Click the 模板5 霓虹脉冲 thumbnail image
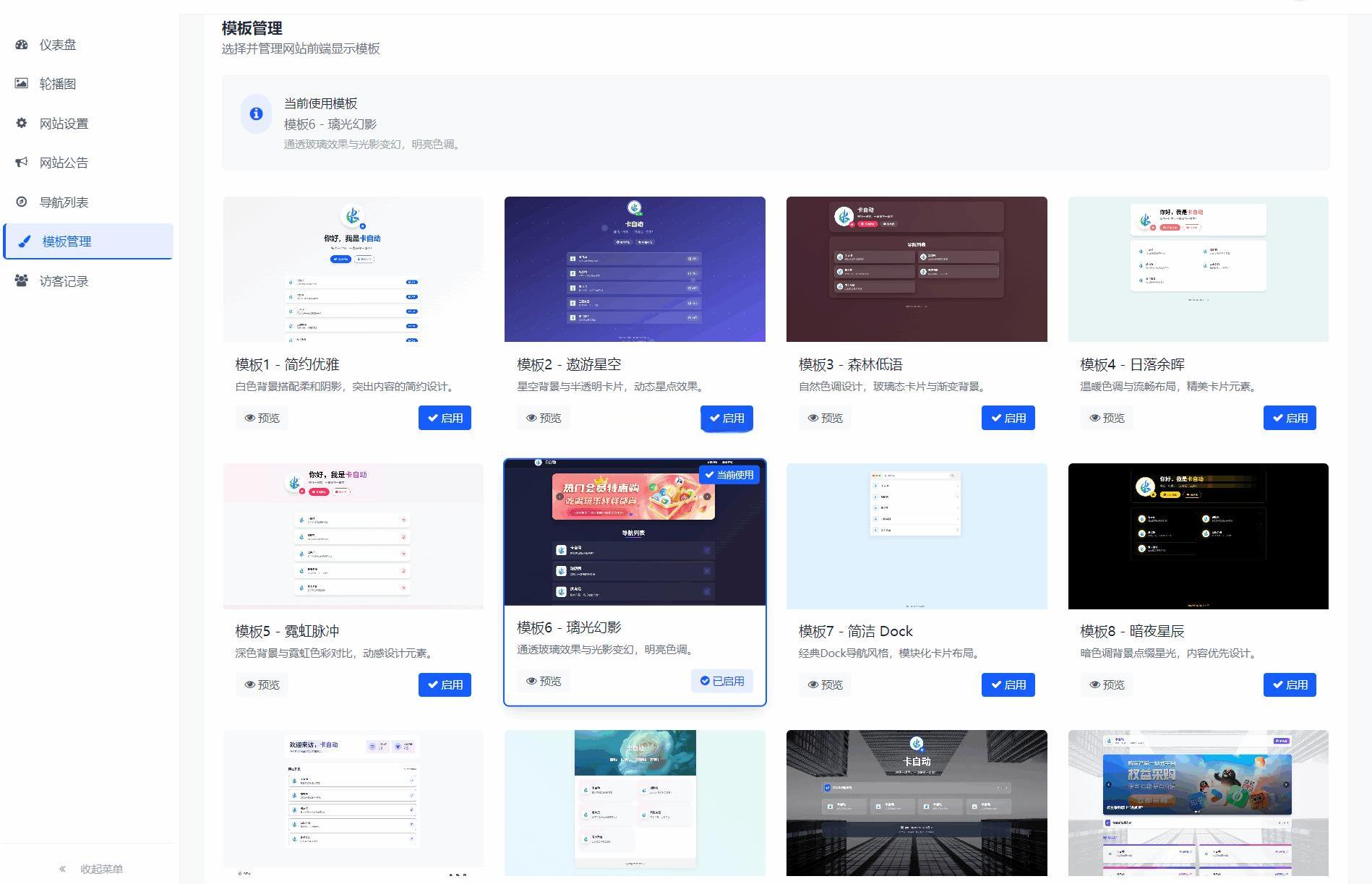 click(x=353, y=536)
